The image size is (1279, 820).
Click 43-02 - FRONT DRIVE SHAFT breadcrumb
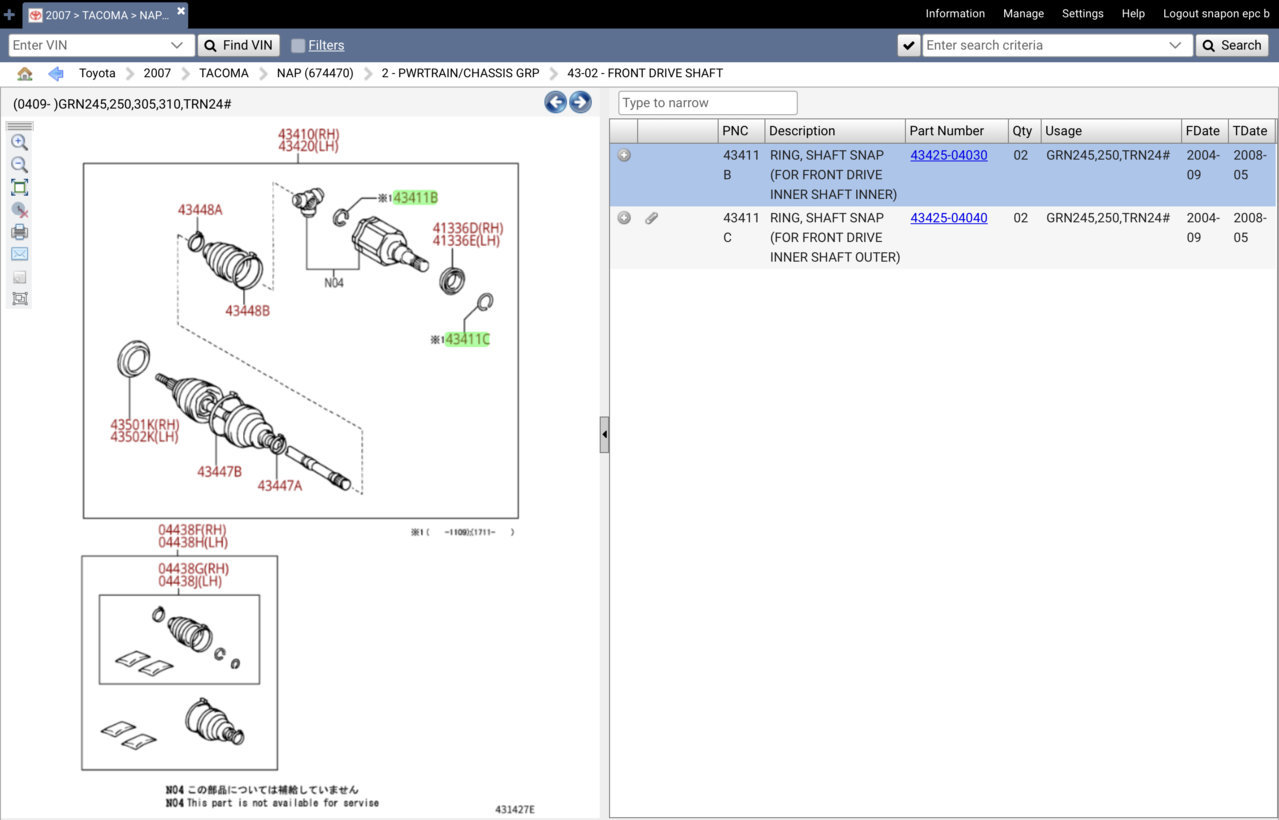pyautogui.click(x=645, y=73)
